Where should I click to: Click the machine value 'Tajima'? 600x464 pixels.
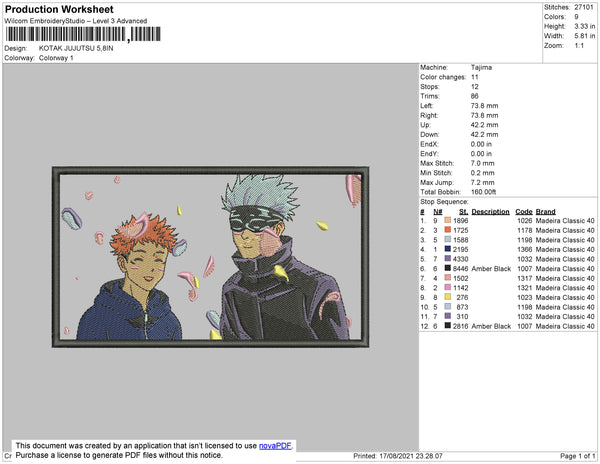coord(481,67)
